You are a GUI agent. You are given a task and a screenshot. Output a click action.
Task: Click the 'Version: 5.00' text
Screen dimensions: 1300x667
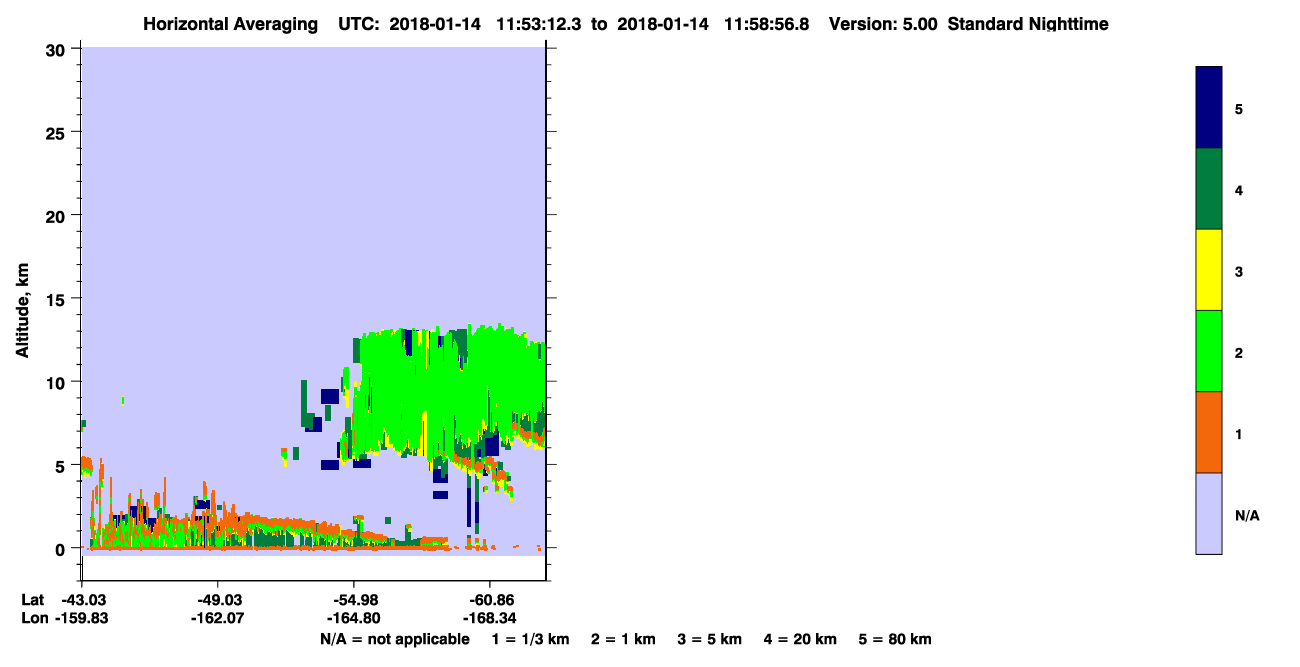884,24
